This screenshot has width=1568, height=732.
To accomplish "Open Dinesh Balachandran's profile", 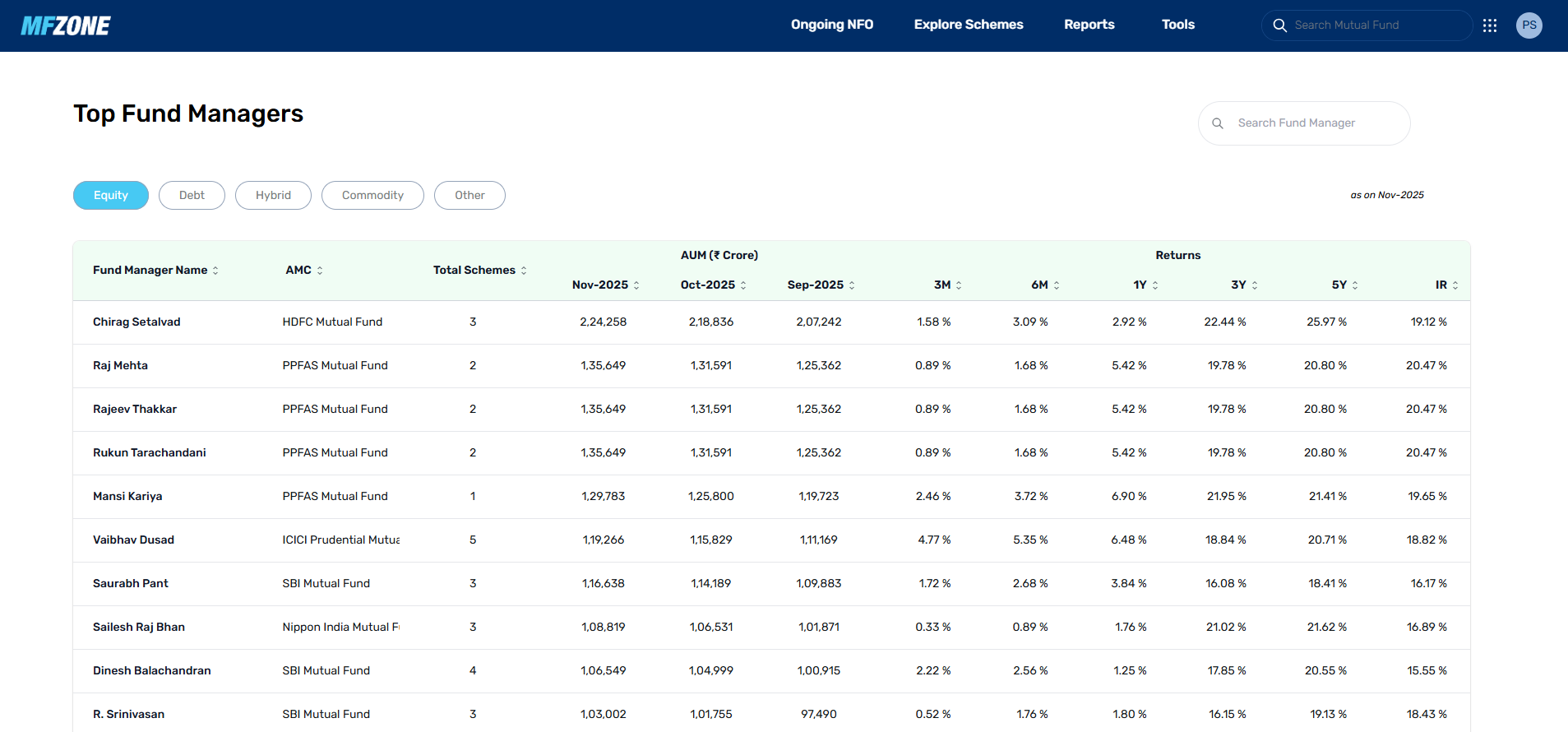I will point(152,671).
